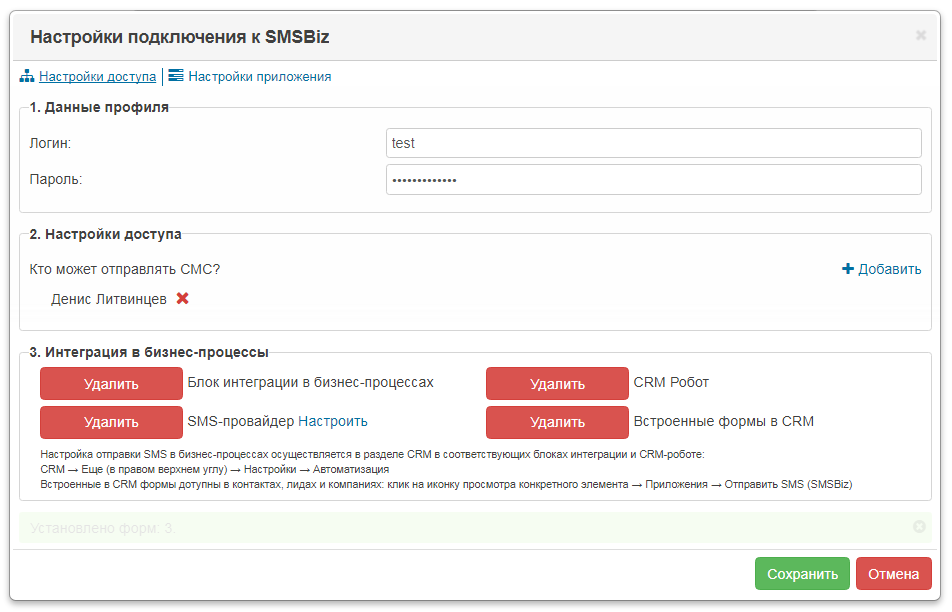Viewport: 952px width, 612px height.
Task: Delete Блок интеграции в бизнес-процессах
Action: coord(111,384)
